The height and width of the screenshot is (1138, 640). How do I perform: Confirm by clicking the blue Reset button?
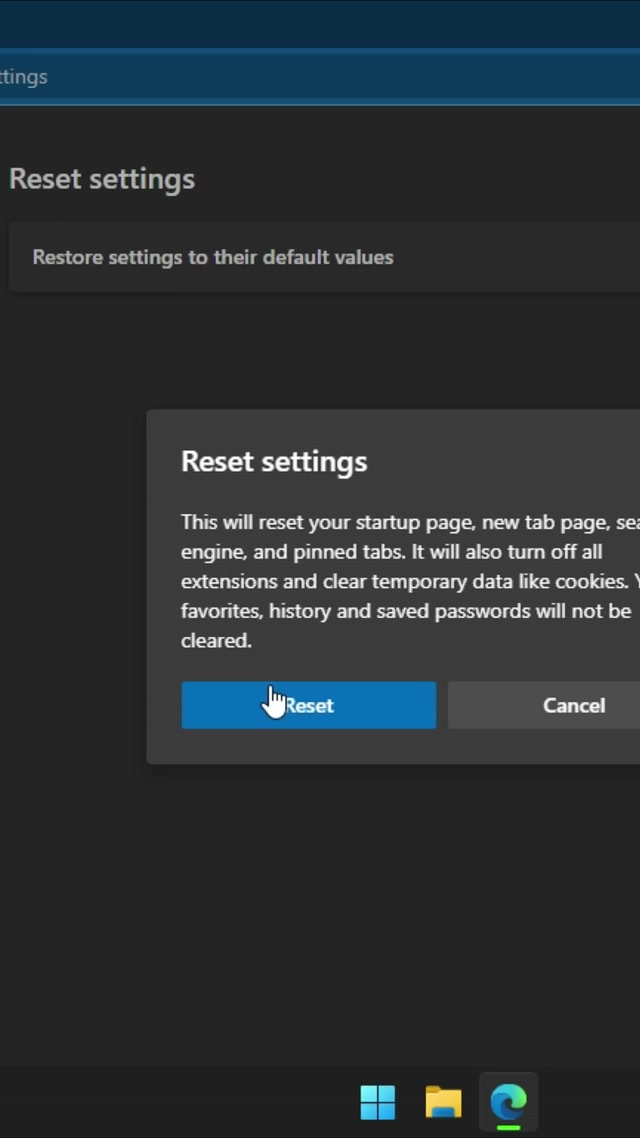308,705
